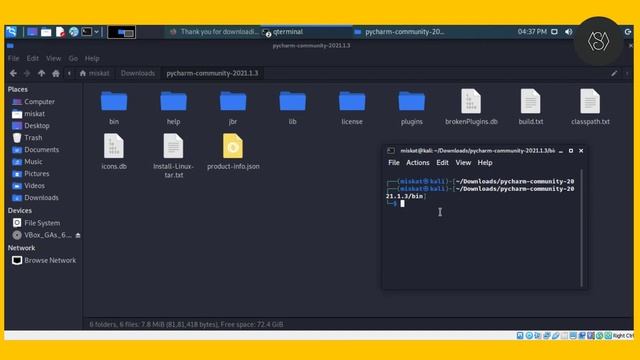Click the power/session icon on the panel
The height and width of the screenshot is (360, 640).
pos(628,32)
